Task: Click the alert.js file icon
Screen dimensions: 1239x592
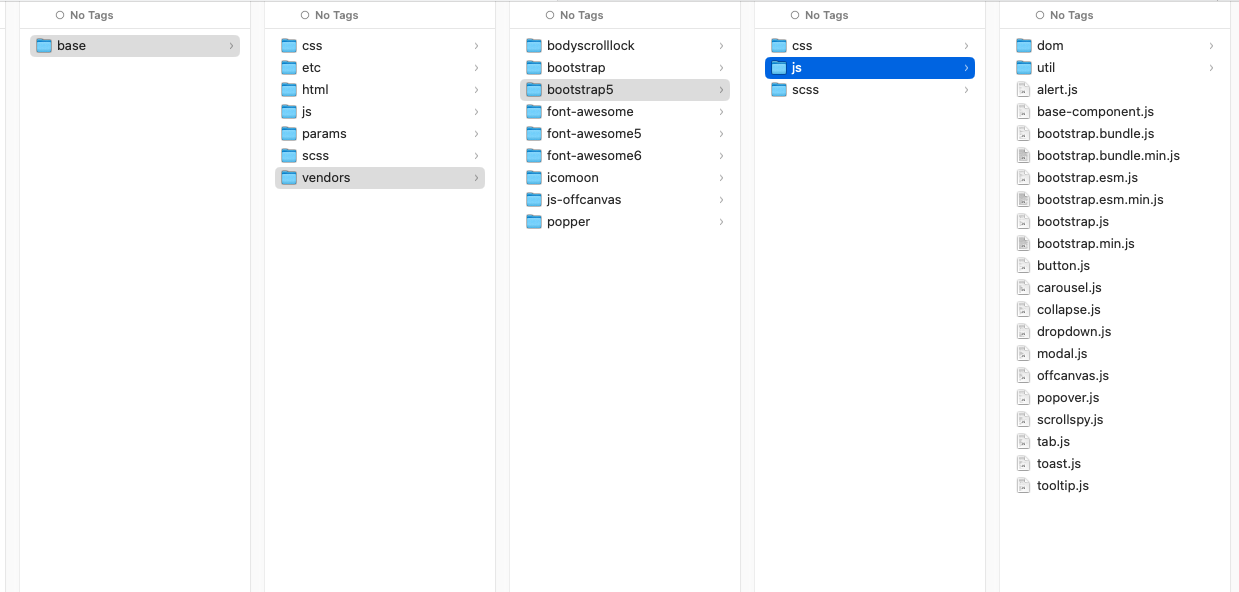Action: pos(1023,90)
